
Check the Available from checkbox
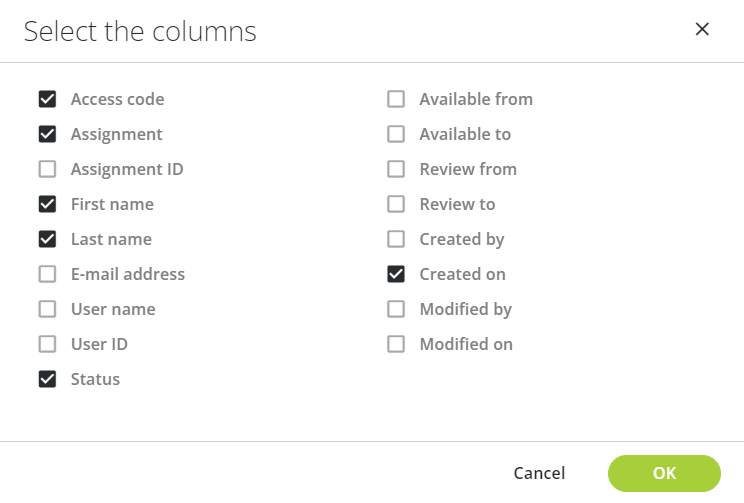pyautogui.click(x=396, y=99)
